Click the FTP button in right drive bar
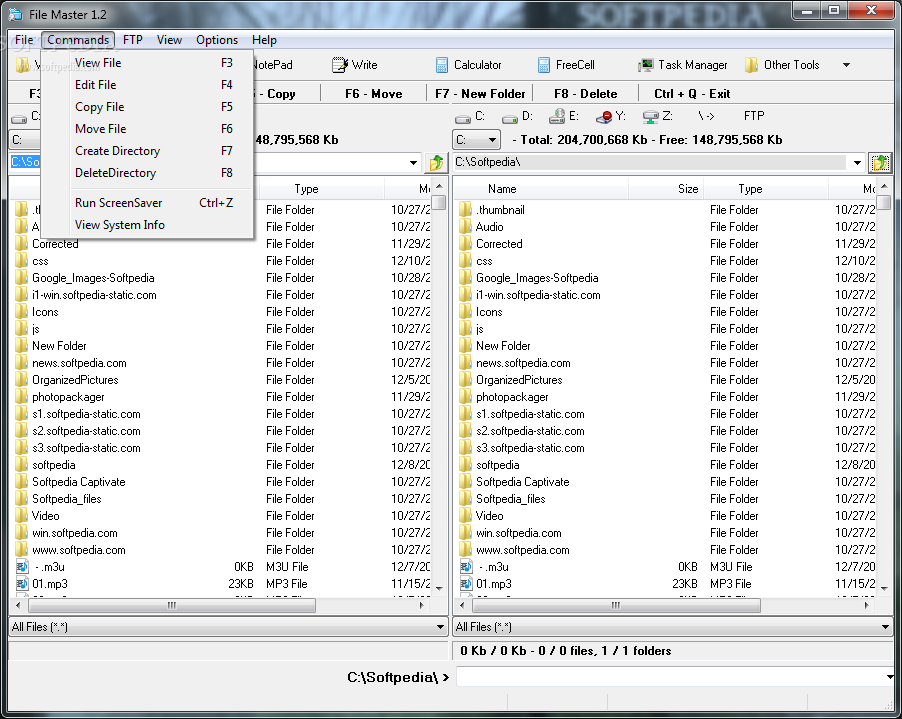The image size is (902, 719). coord(754,116)
